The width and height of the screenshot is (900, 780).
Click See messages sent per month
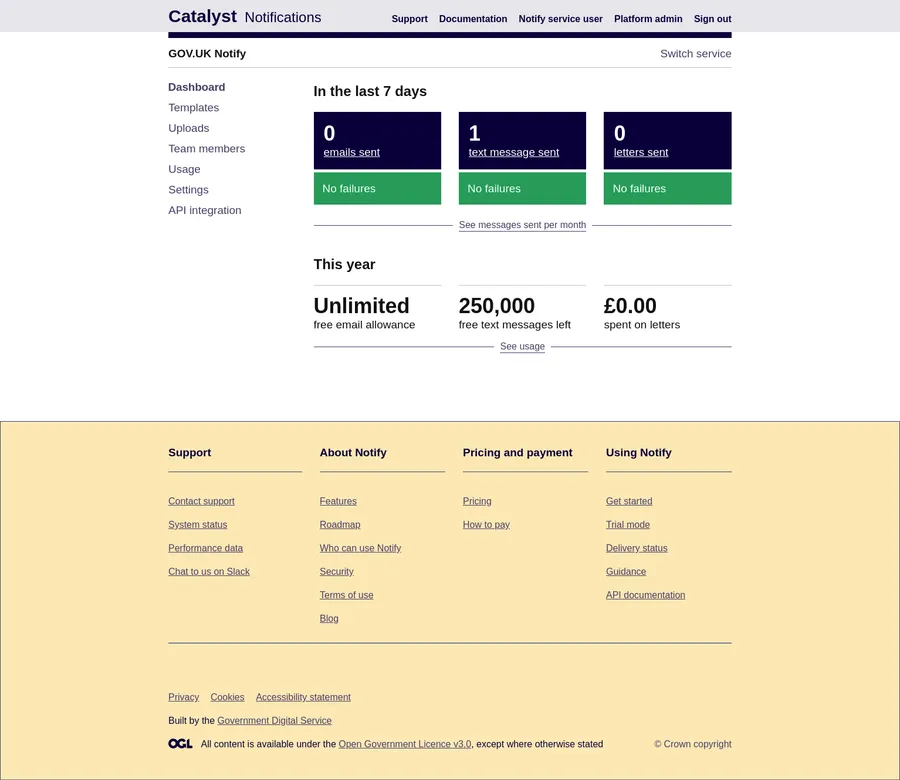(522, 225)
